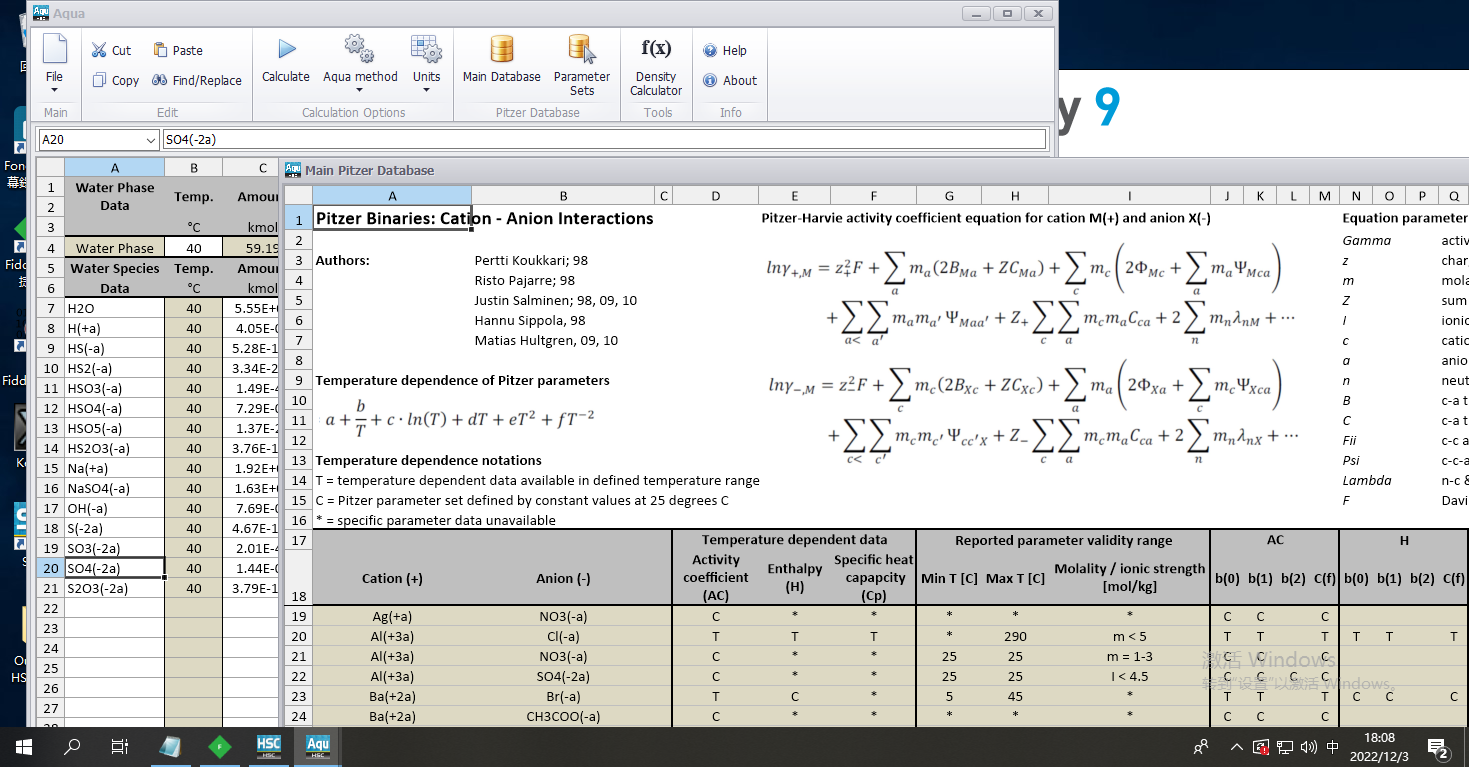Run Calculate play icon

pyautogui.click(x=286, y=48)
